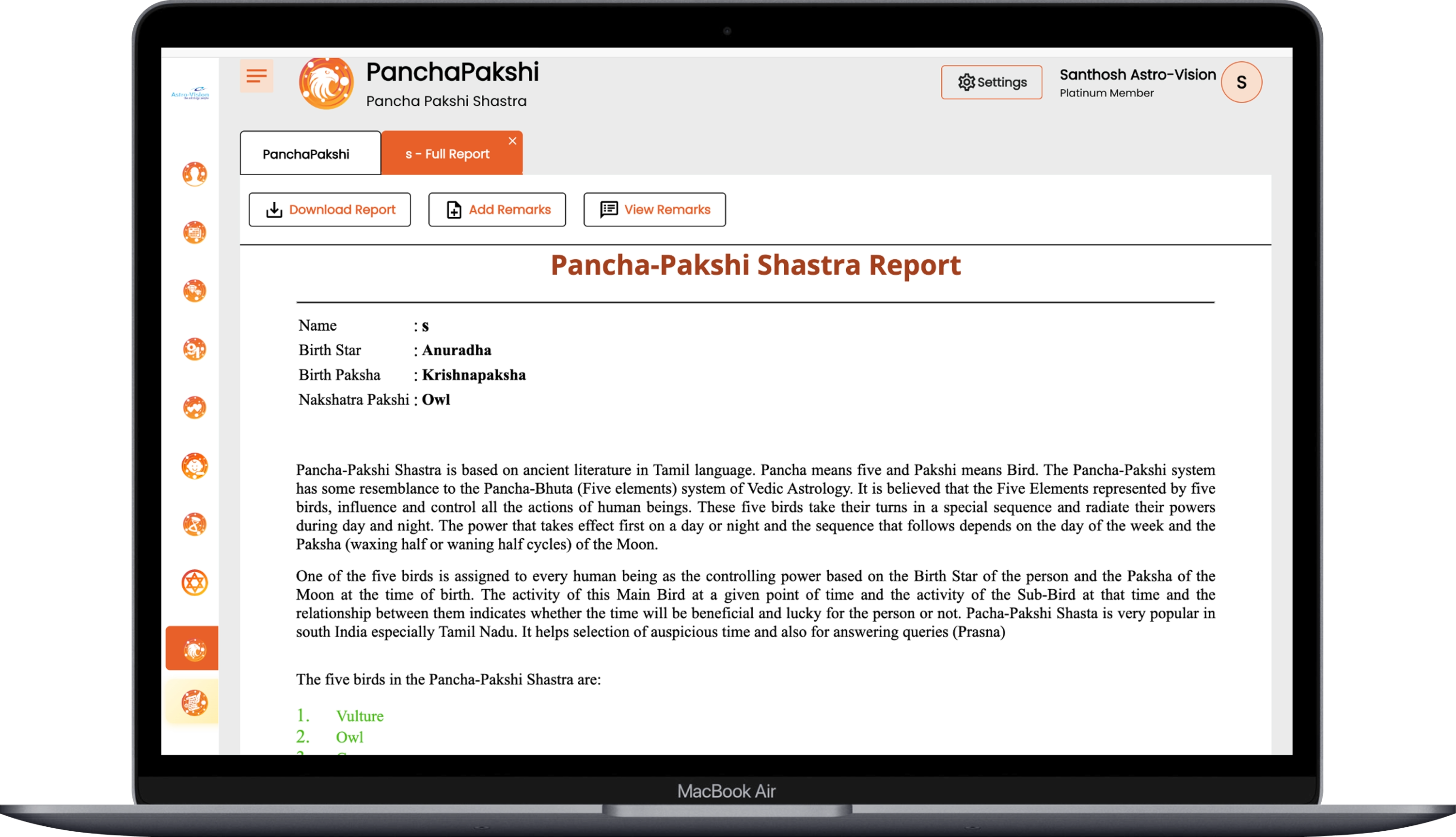Open the hexagram star sidebar icon
The height and width of the screenshot is (837, 1456).
(195, 582)
